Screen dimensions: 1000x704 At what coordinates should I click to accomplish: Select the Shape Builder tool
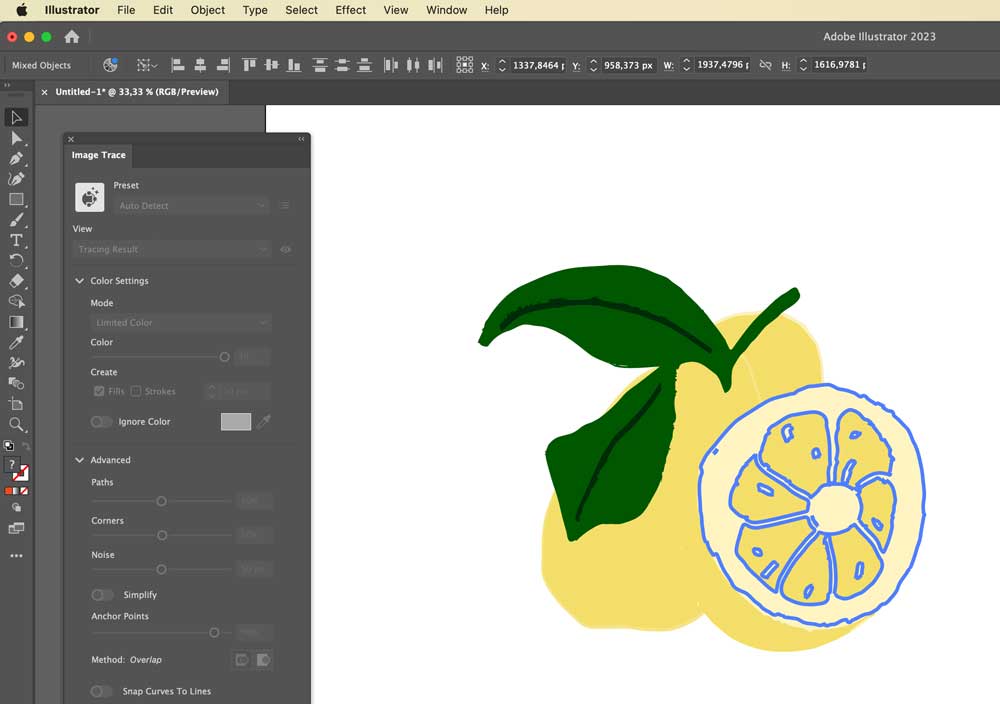point(17,302)
